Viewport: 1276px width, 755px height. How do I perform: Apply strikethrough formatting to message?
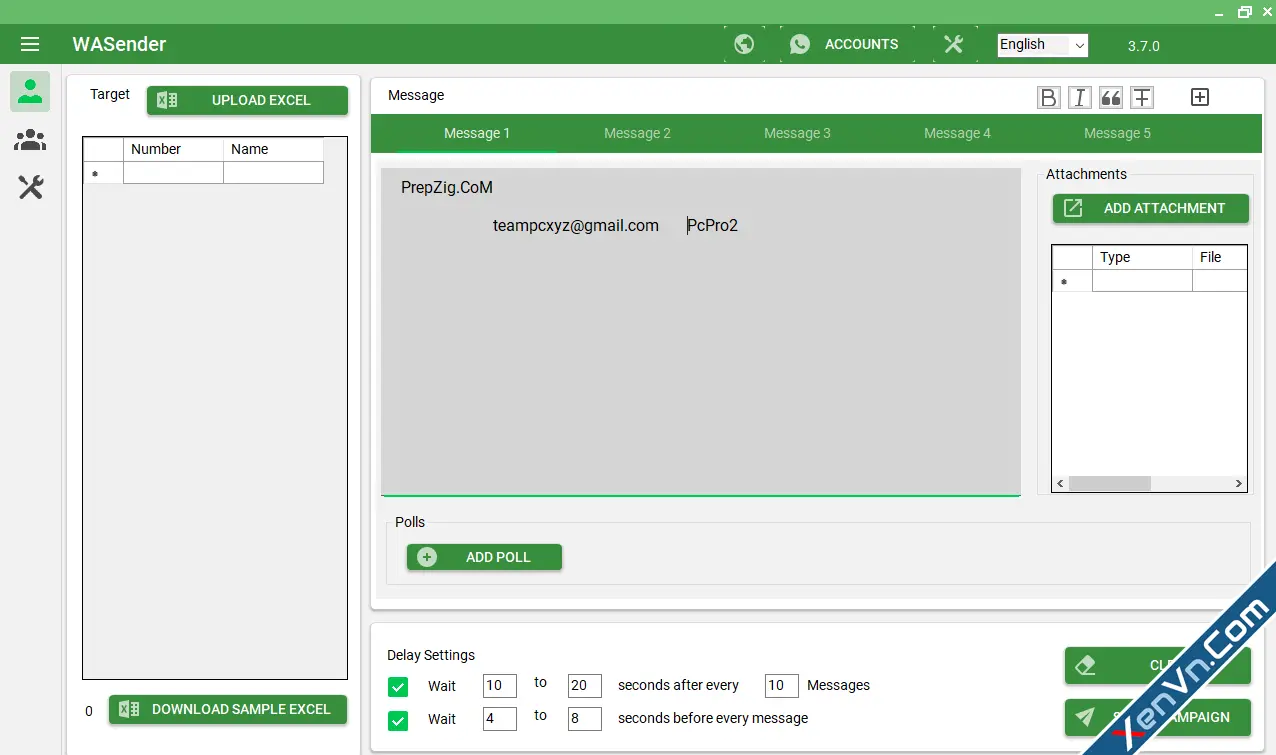pyautogui.click(x=1141, y=97)
